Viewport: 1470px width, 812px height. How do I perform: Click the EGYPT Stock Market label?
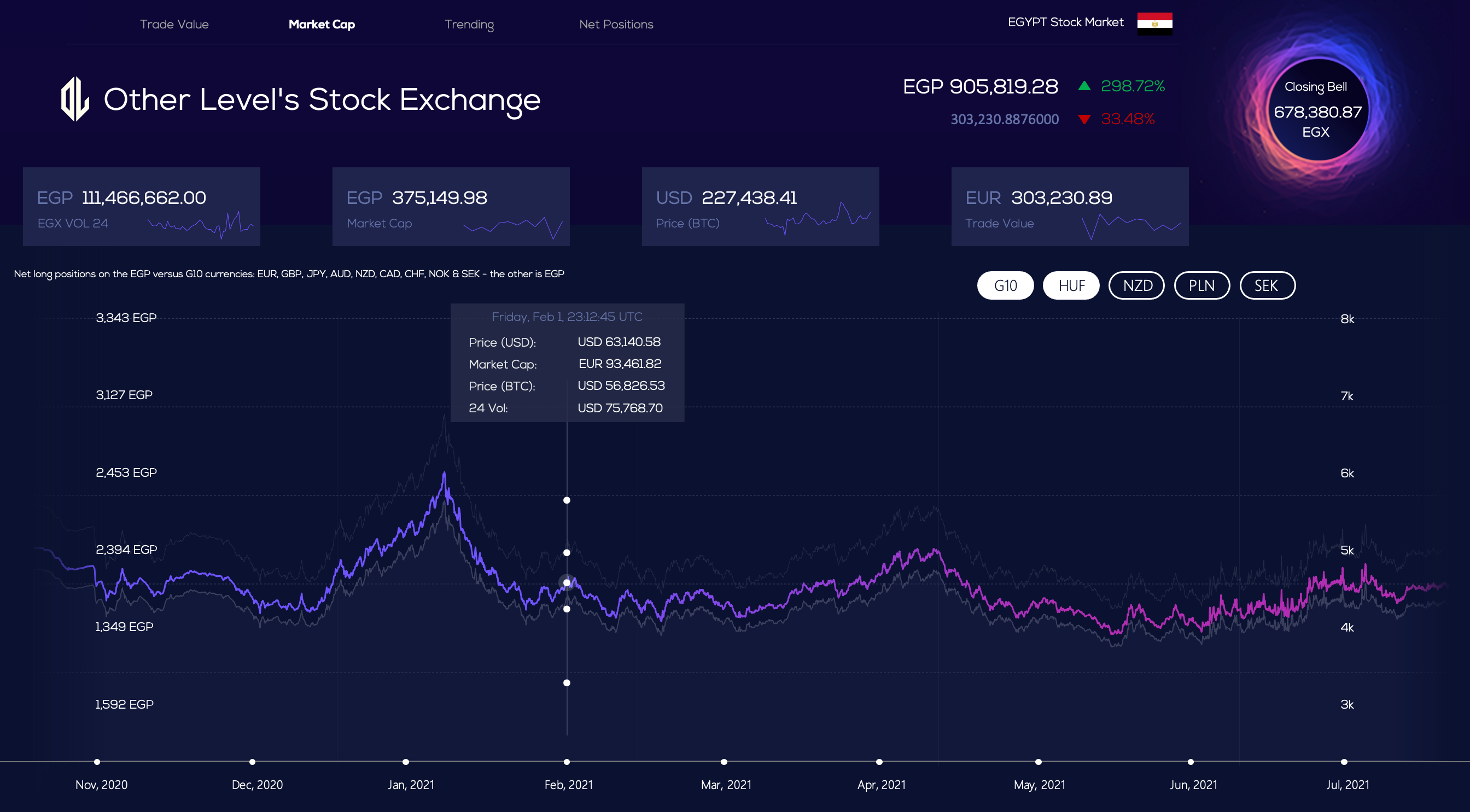(x=1065, y=22)
